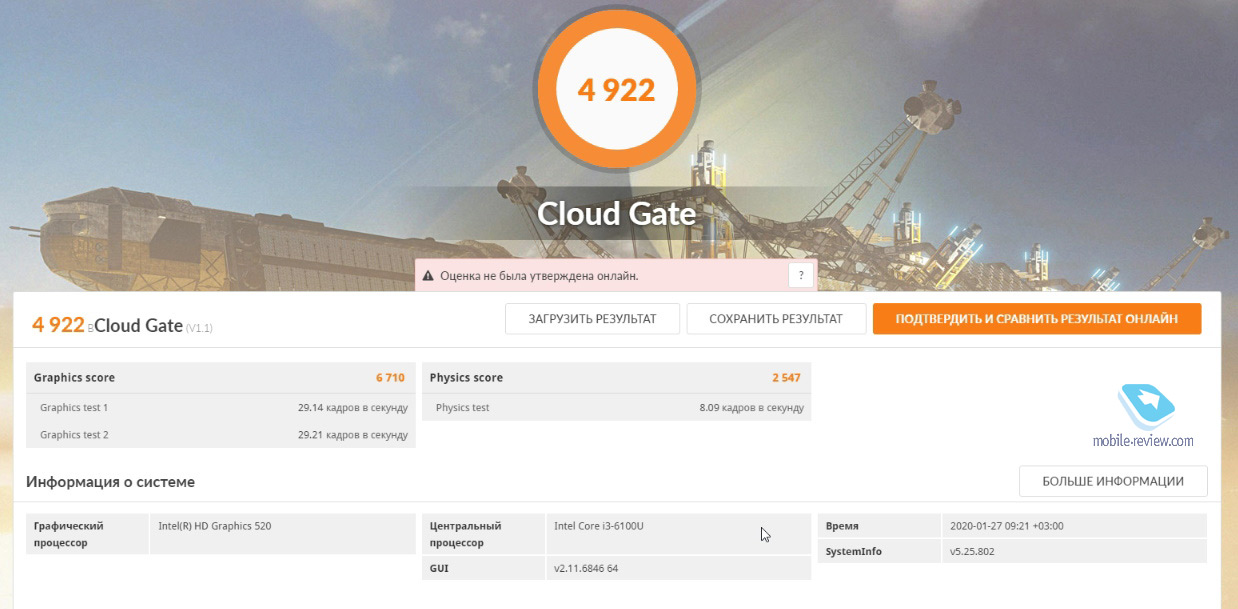Click the 4 922 score in the orange circle
This screenshot has width=1238, height=609.
pyautogui.click(x=616, y=90)
